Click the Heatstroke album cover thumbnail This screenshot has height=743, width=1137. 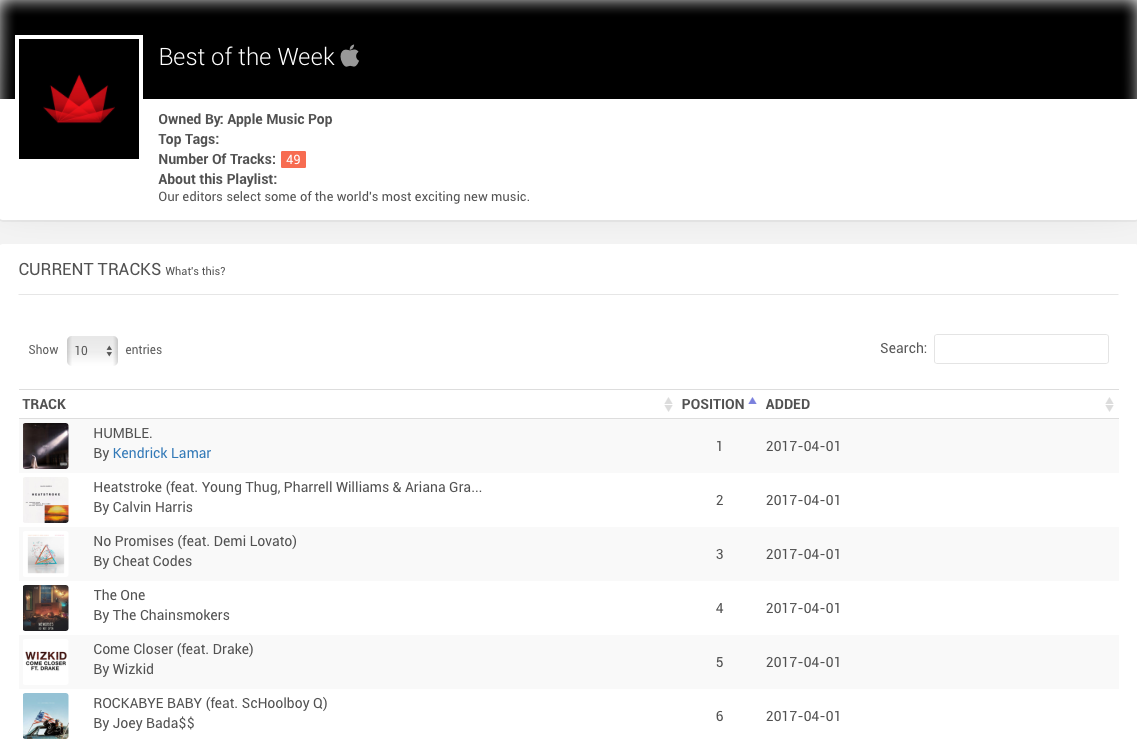pos(46,500)
